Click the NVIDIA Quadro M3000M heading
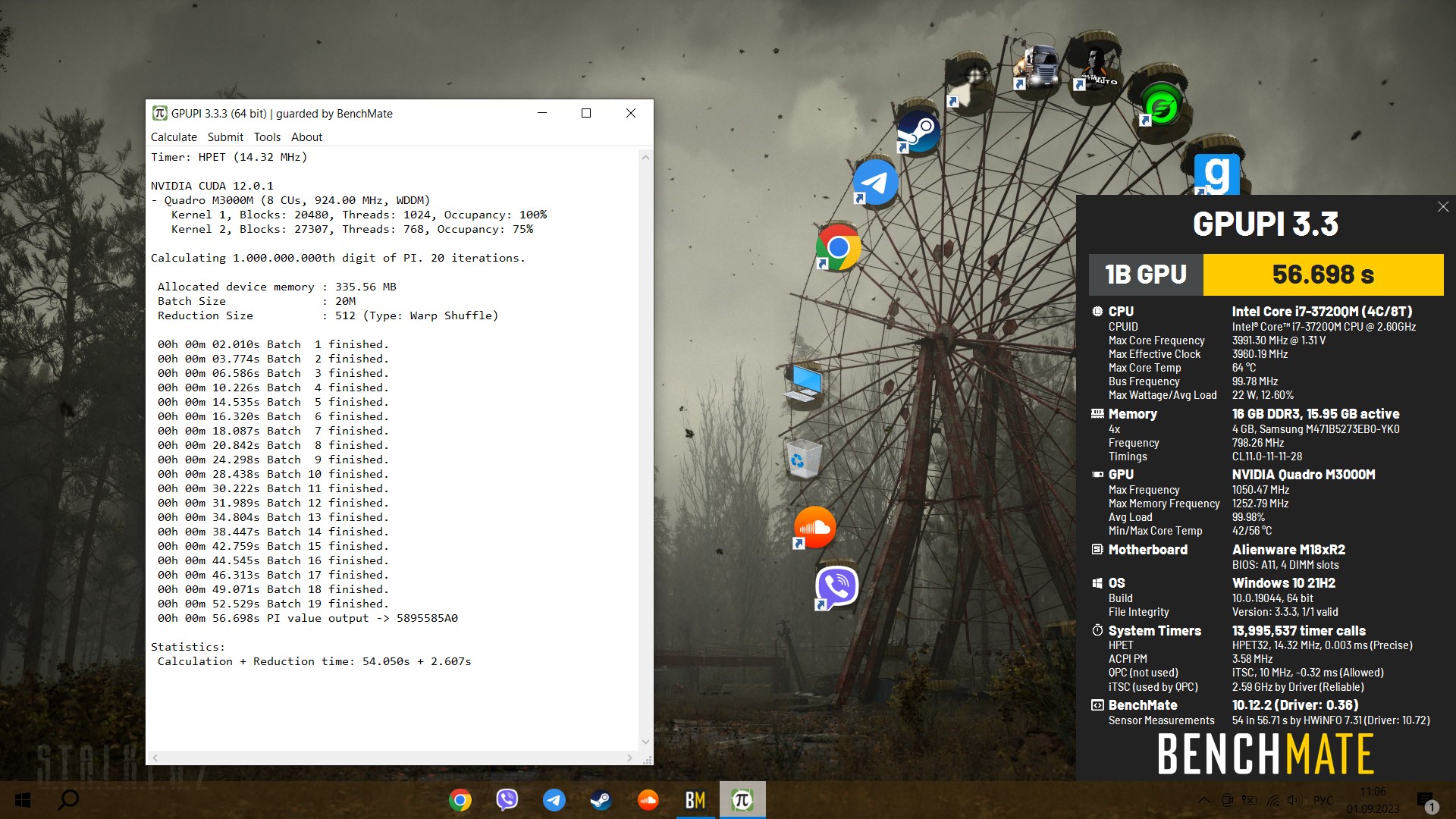This screenshot has height=819, width=1456. coord(1303,475)
